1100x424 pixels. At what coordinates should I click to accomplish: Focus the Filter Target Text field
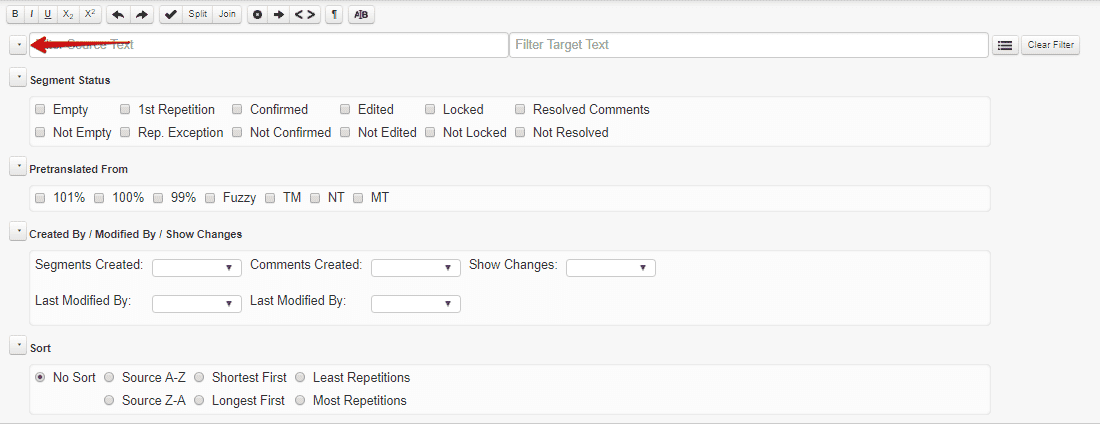[749, 45]
